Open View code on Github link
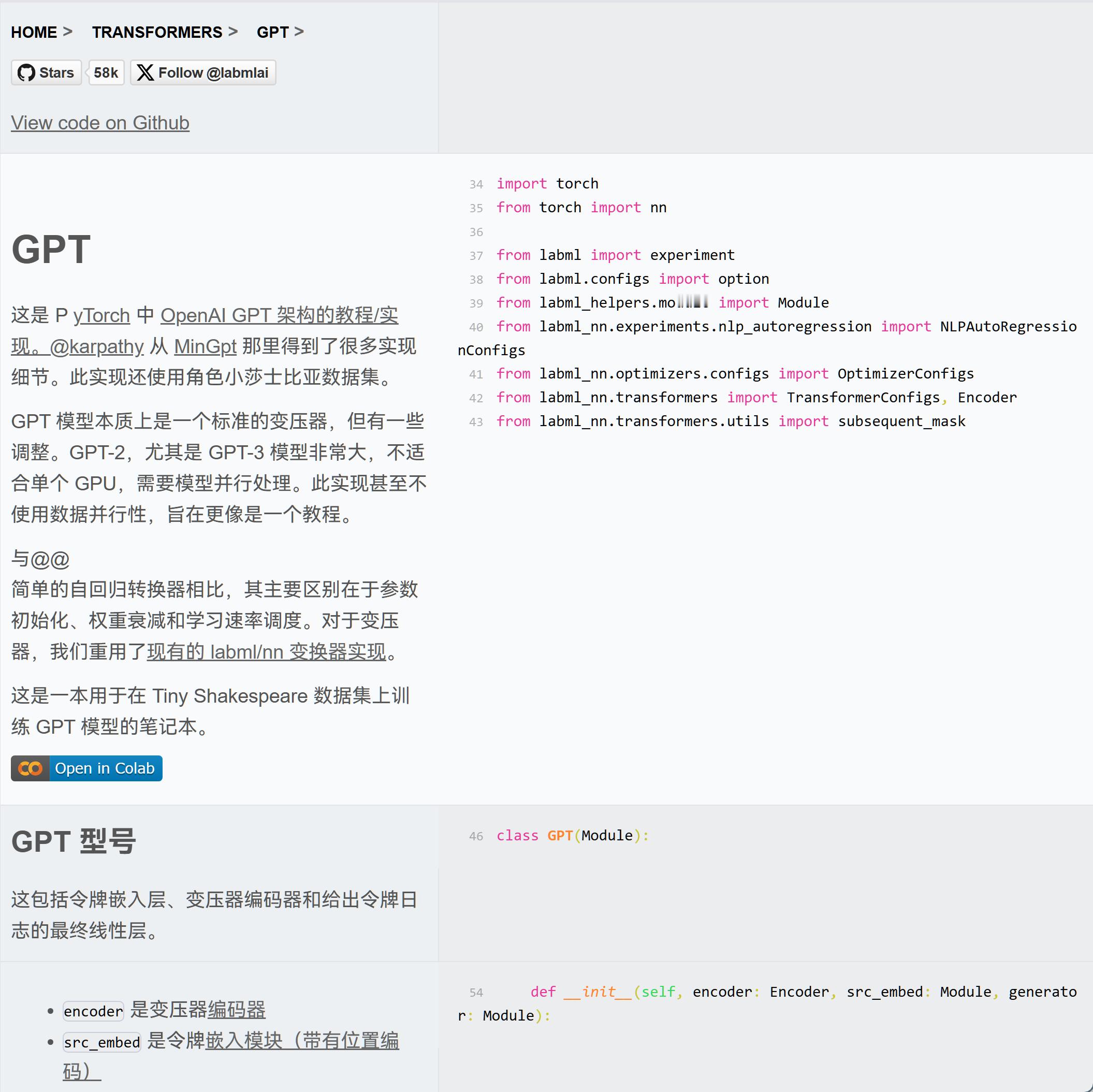This screenshot has width=1093, height=1092. point(100,123)
